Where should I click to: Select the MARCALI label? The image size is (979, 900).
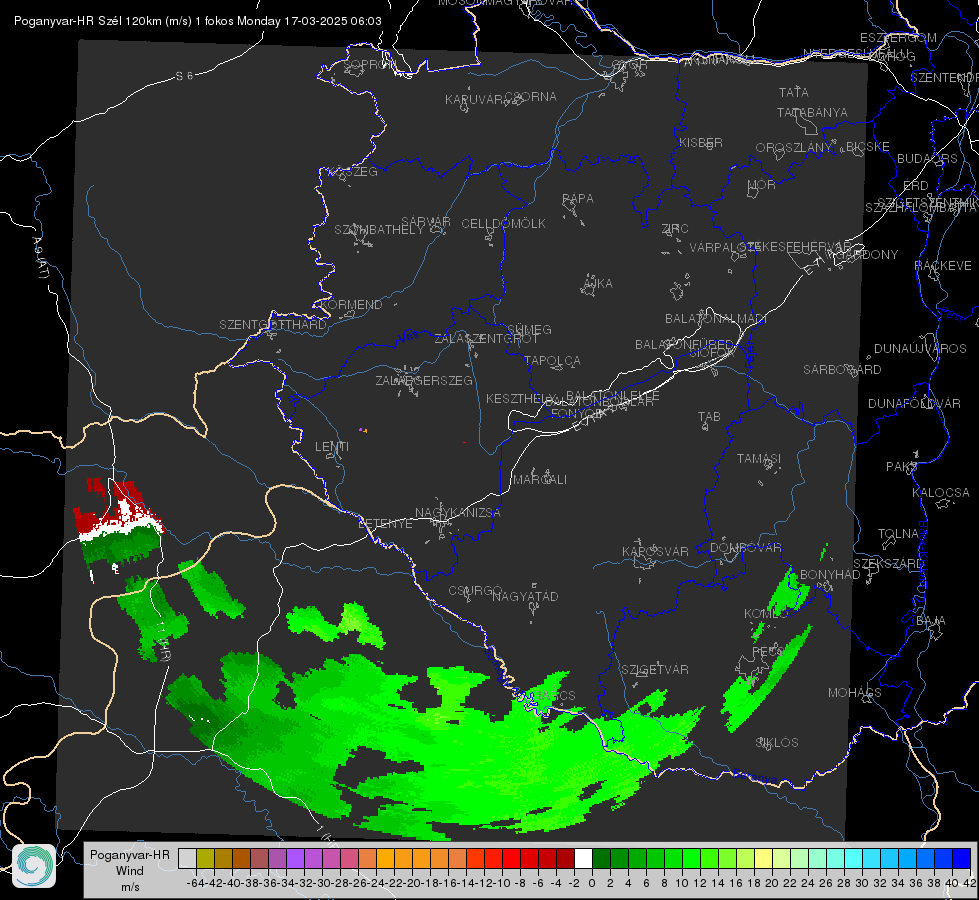point(539,480)
